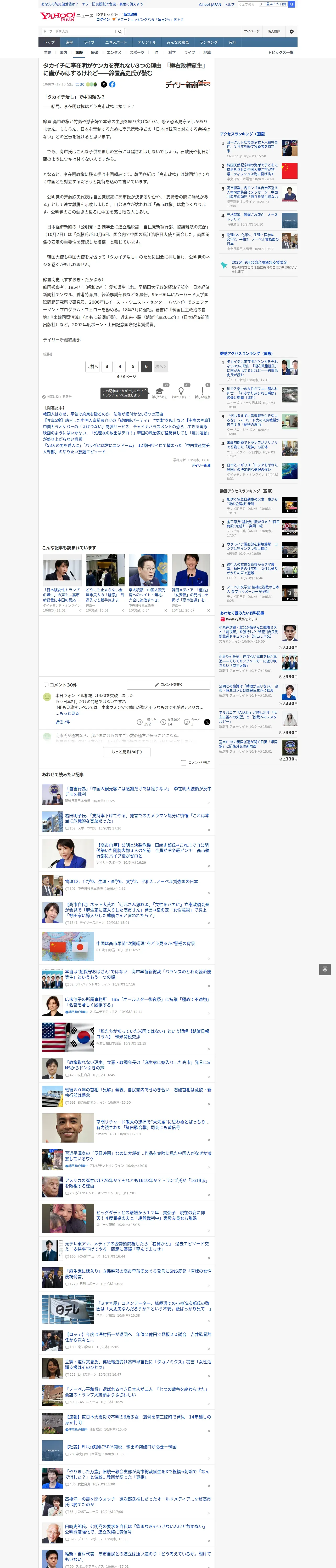Click the ログイン link
The width and height of the screenshot is (336, 1568).
(x=103, y=20)
